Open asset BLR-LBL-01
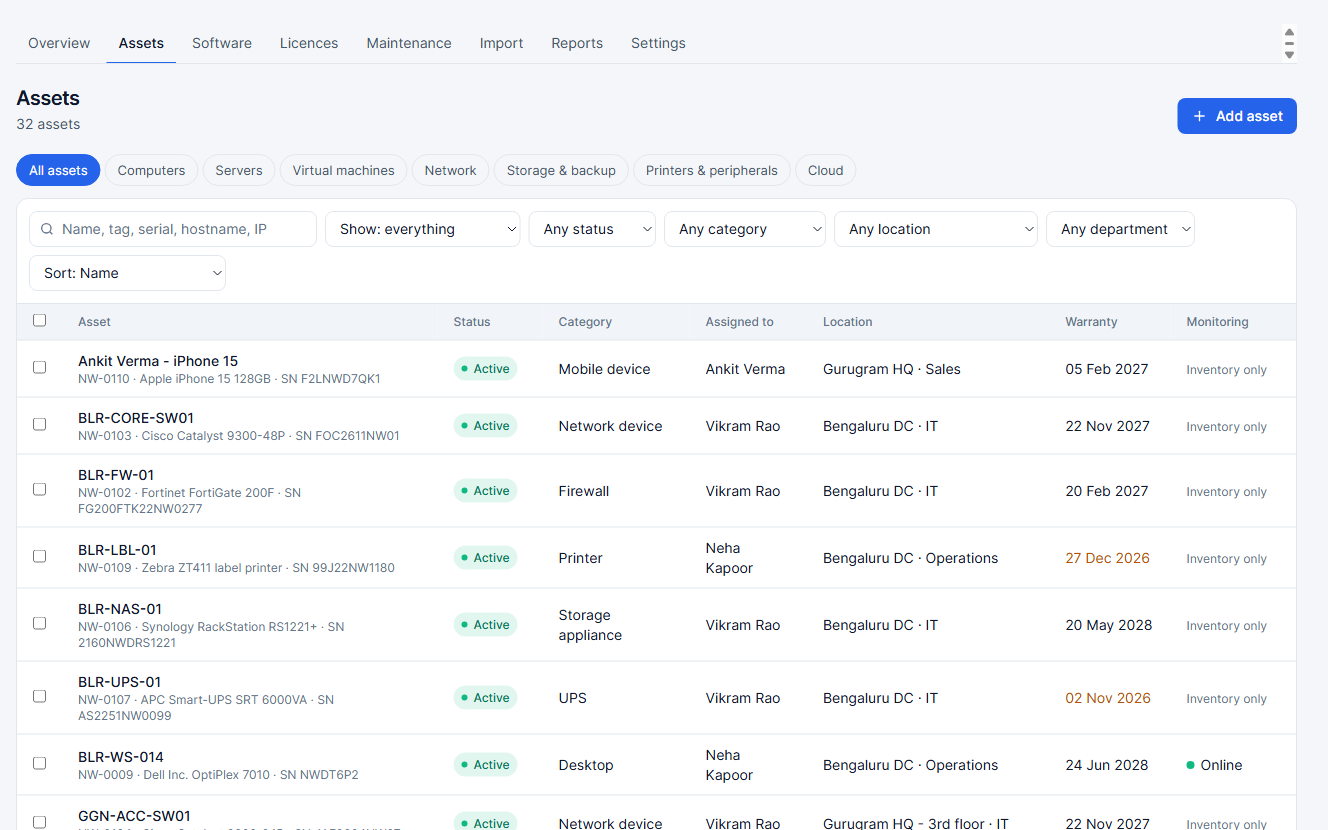This screenshot has height=830, width=1328. coord(117,550)
